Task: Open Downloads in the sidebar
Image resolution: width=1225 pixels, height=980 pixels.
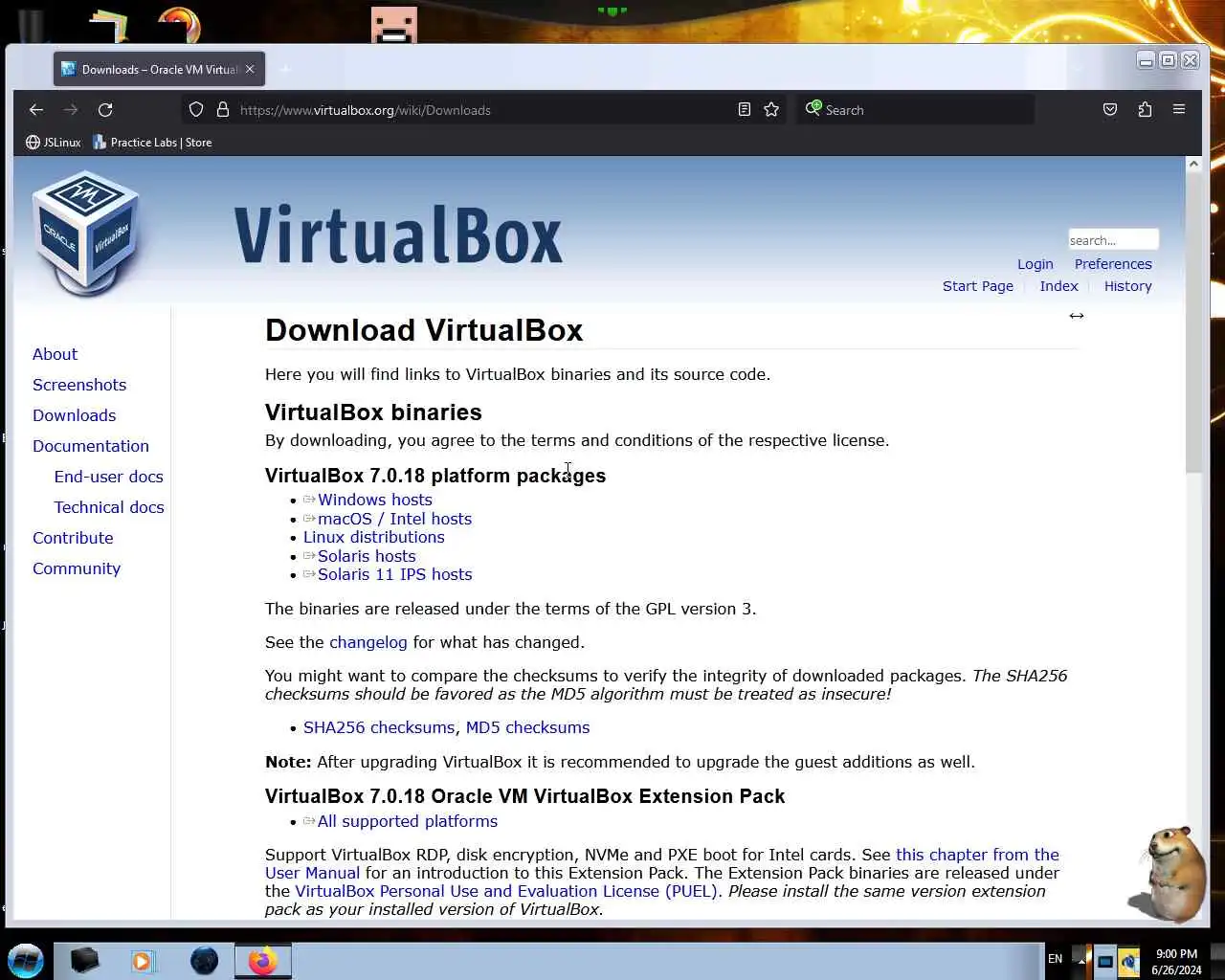Action: pyautogui.click(x=74, y=415)
